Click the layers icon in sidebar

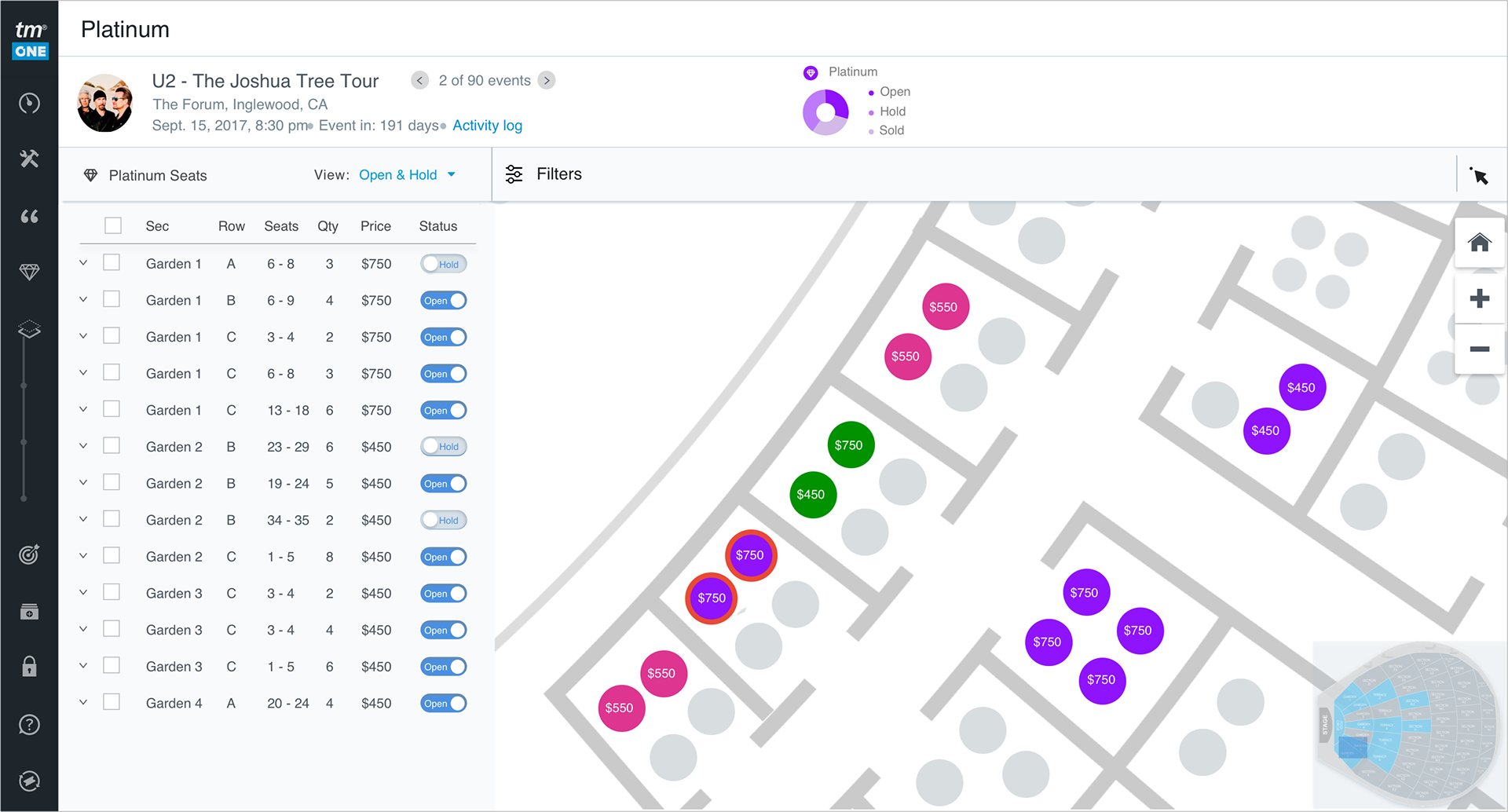(29, 328)
